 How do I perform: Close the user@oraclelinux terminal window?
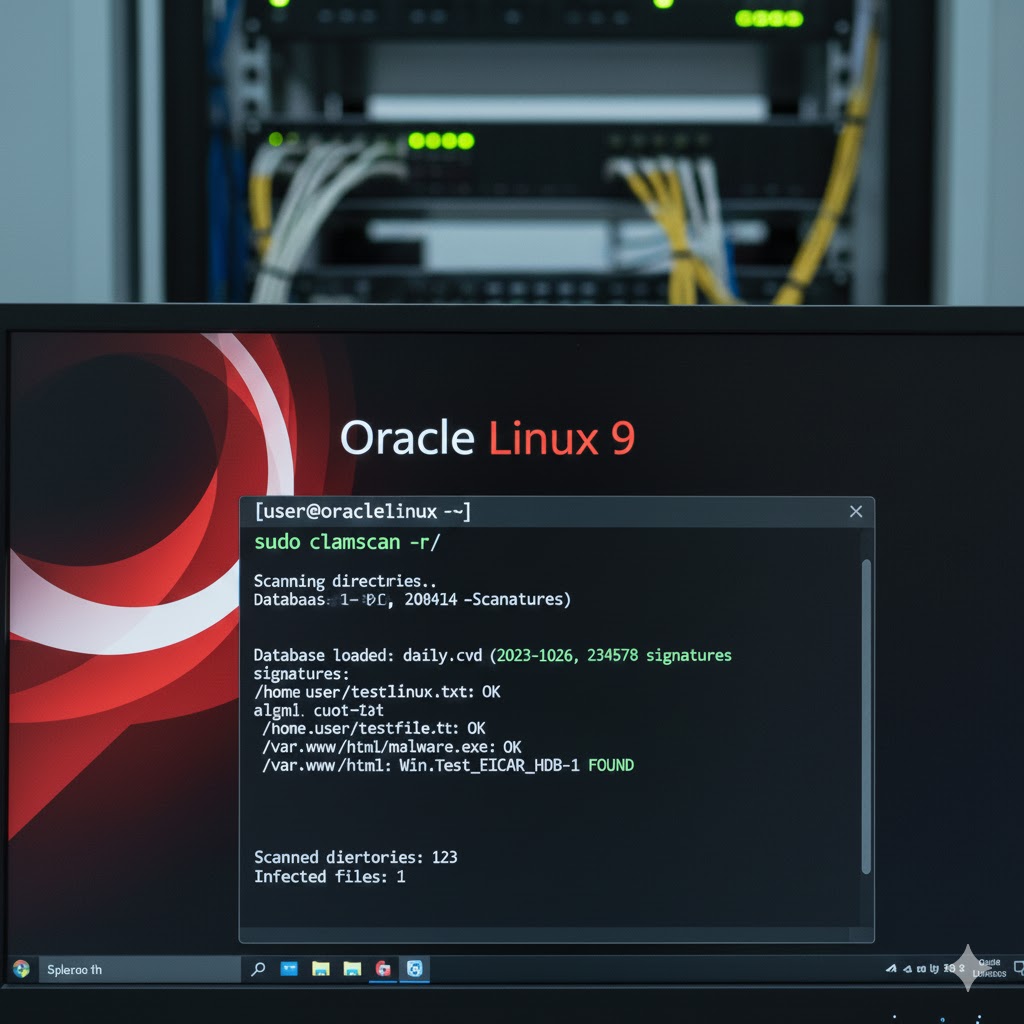click(x=856, y=511)
